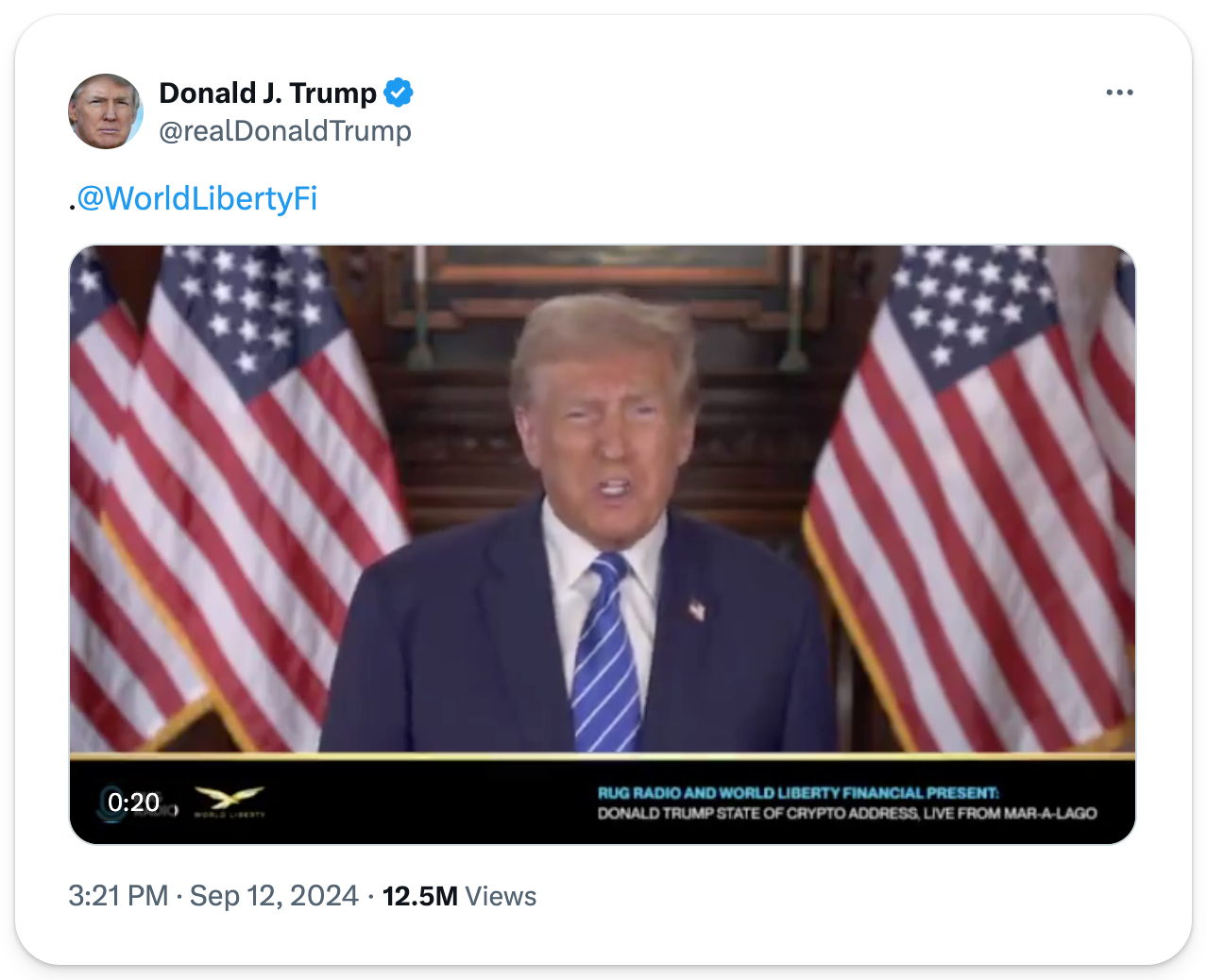Click the 12.5M Views count
Screen dimensions: 1207x980
click(459, 896)
